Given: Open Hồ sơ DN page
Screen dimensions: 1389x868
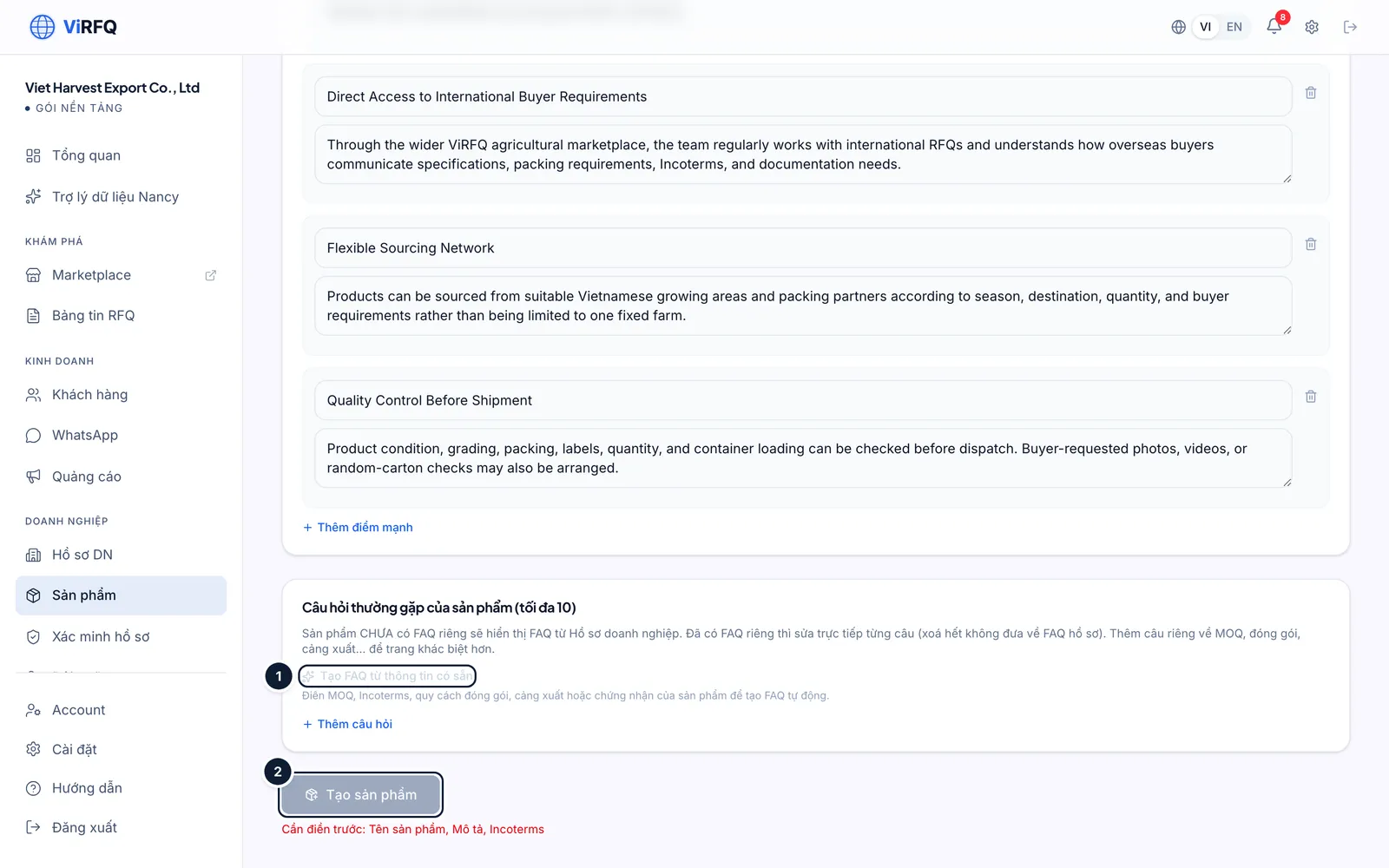Looking at the screenshot, I should click(121, 555).
